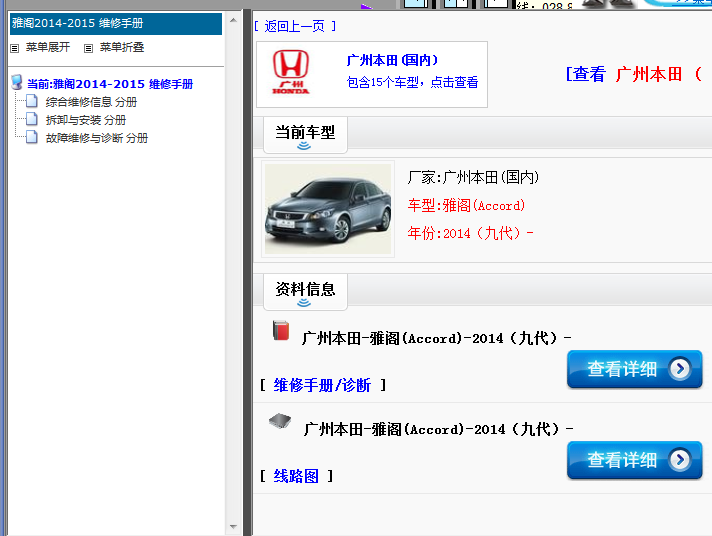The width and height of the screenshot is (712, 536).
Task: Click sidebar scrollbar up arrow
Action: click(233, 20)
